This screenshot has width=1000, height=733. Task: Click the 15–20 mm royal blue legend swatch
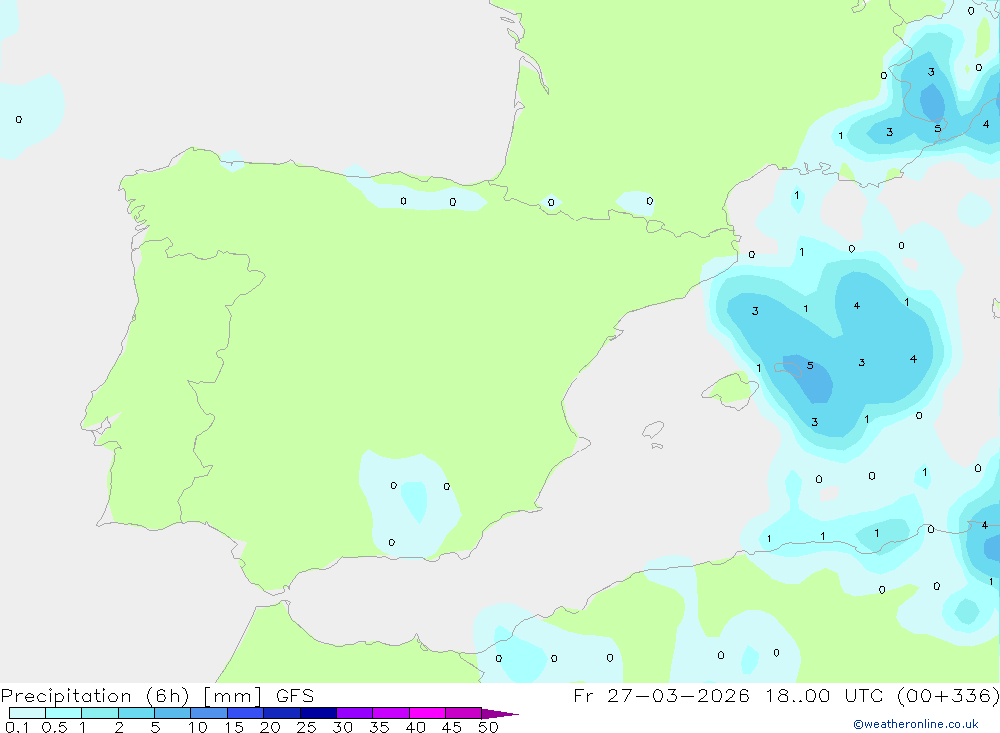point(246,713)
